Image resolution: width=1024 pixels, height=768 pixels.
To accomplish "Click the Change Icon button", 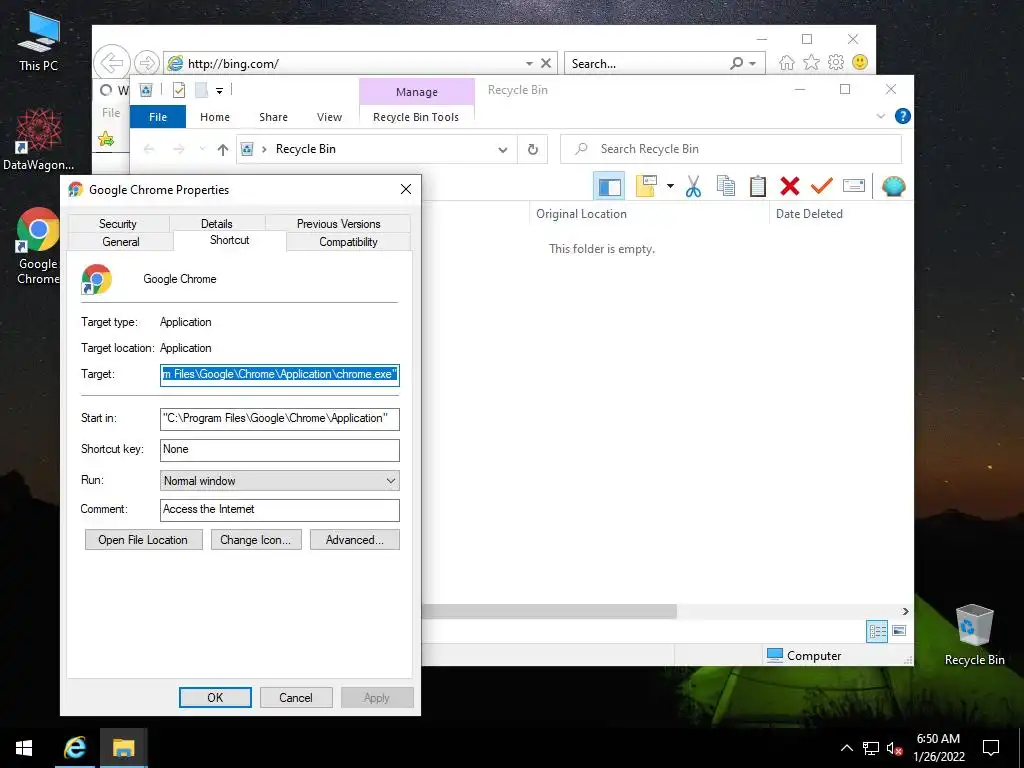I will coord(255,540).
